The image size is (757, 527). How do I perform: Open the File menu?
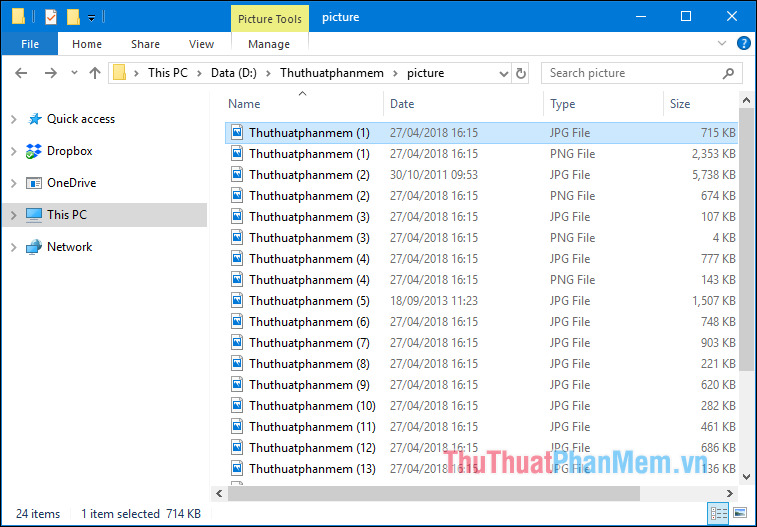coord(30,44)
